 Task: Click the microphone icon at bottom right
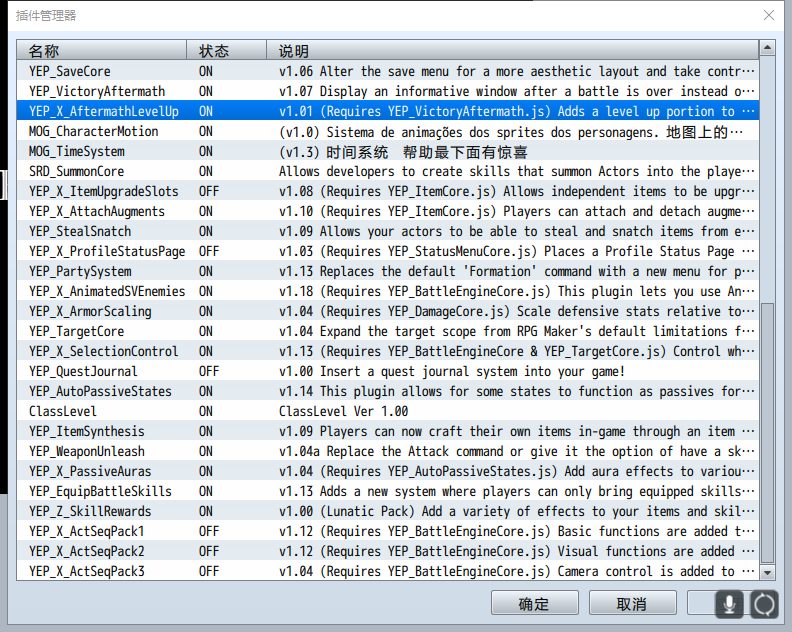pos(729,604)
